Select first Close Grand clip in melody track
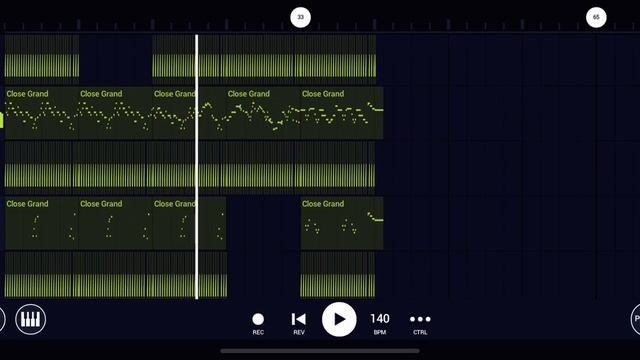640x360 pixels. pos(41,113)
